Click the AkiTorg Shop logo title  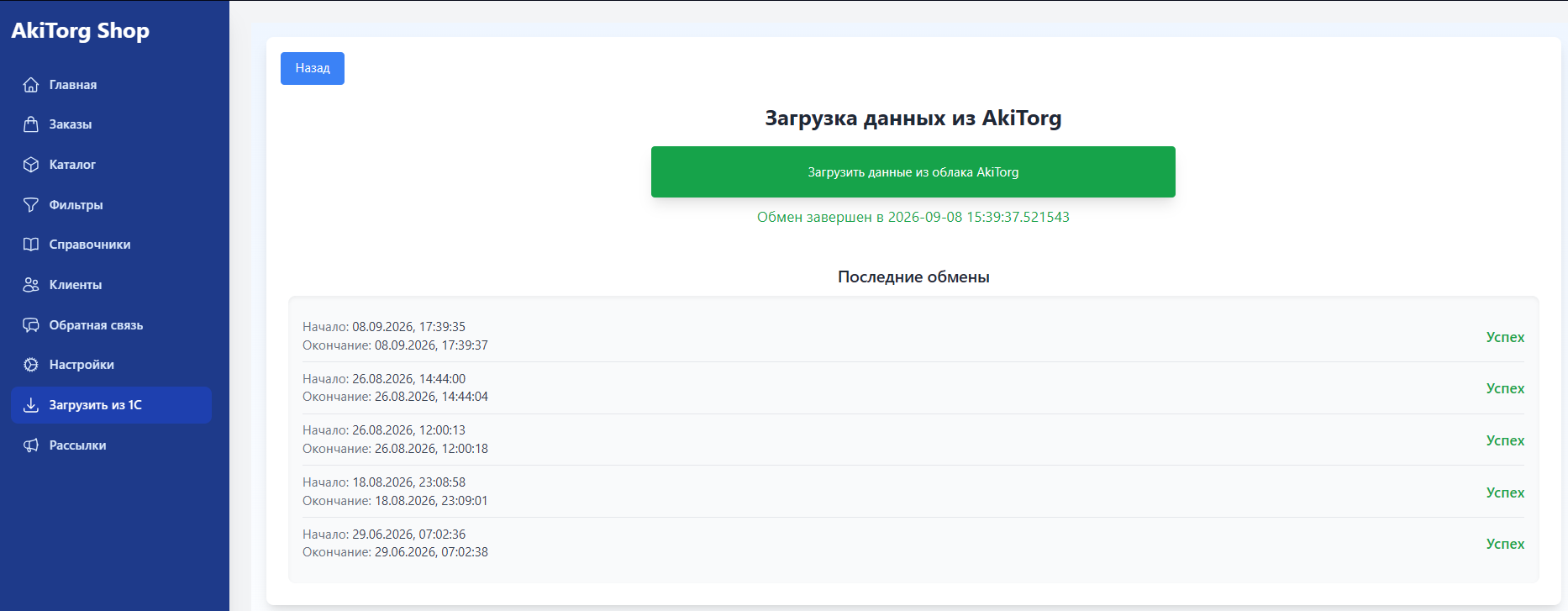point(81,31)
